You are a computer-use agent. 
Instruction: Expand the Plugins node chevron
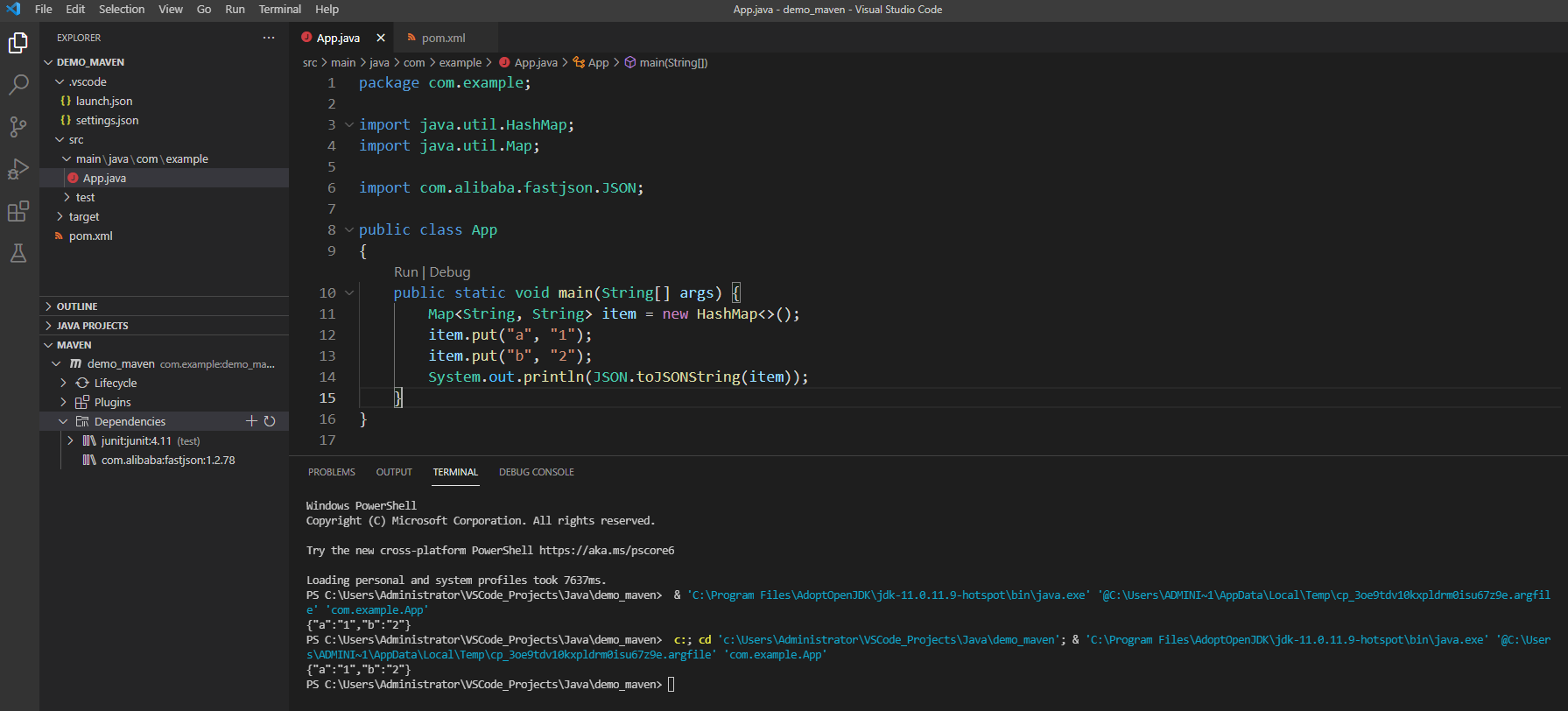[x=63, y=402]
